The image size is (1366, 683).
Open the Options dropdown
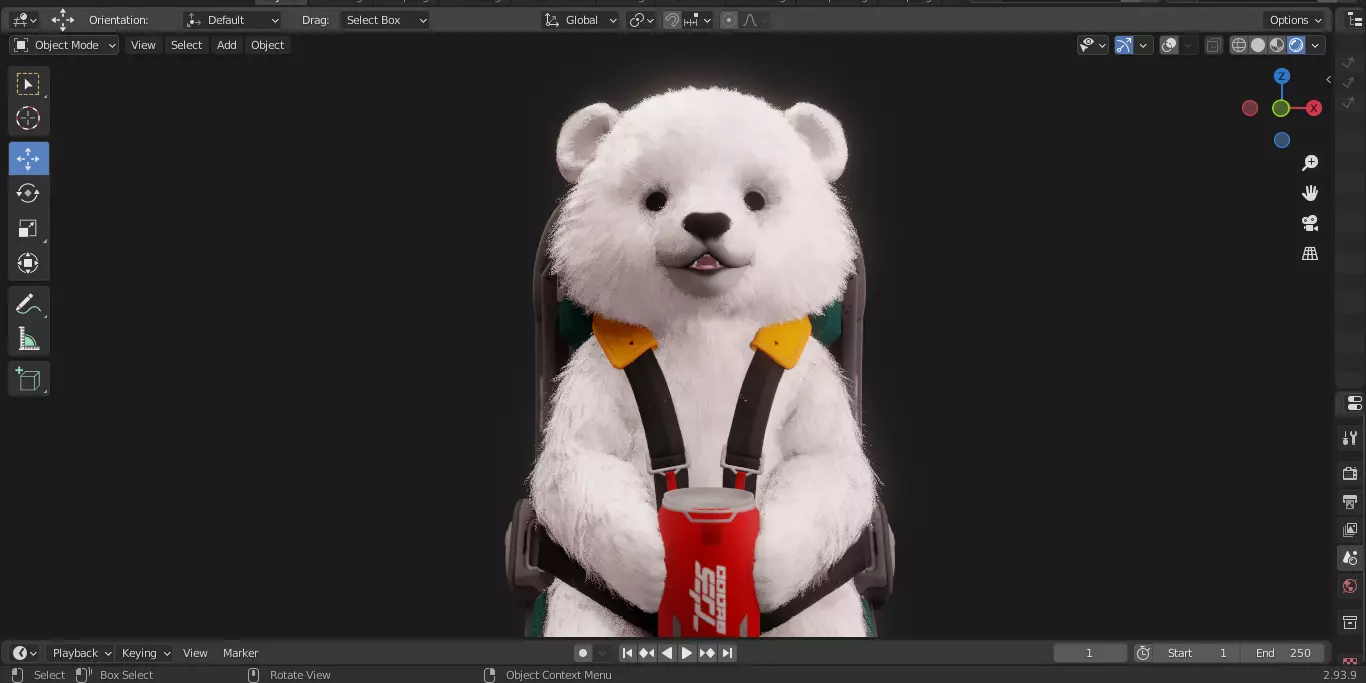tap(1295, 20)
